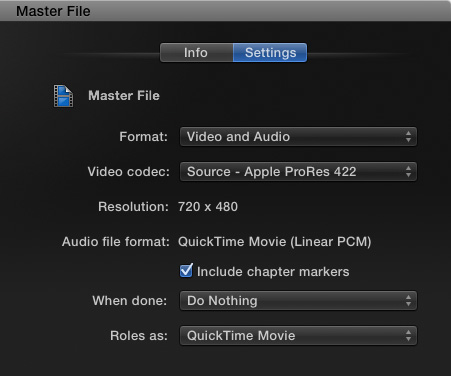Click the Master File filmstrip document icon
451x376 pixels.
(x=64, y=96)
